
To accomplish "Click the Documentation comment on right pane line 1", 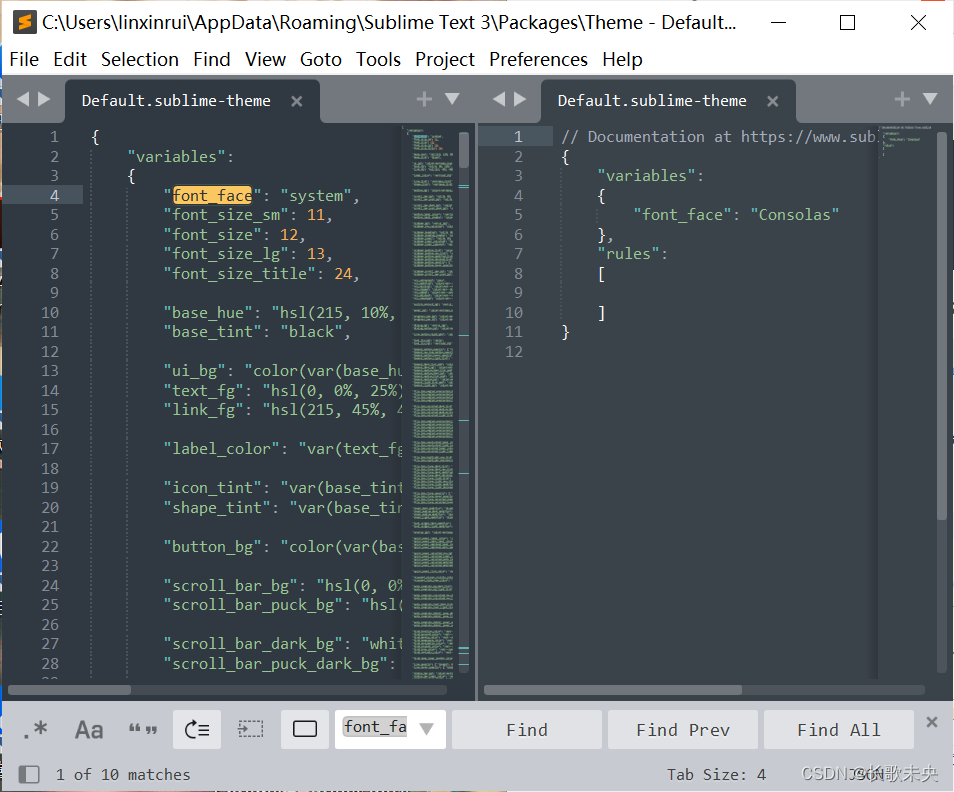I will click(718, 137).
